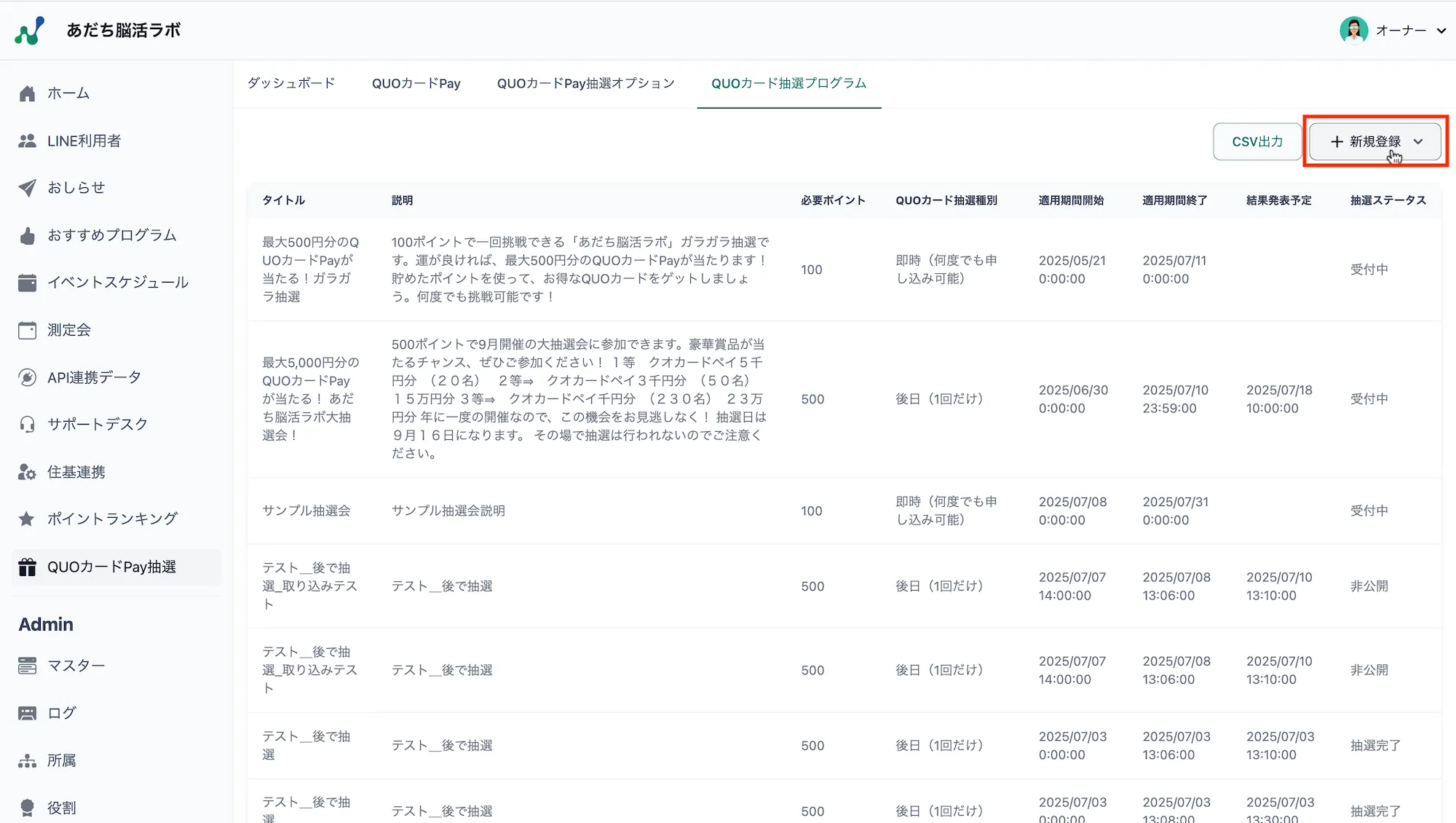Click the Home house icon in the sidebar
The width and height of the screenshot is (1456, 823).
coord(28,93)
